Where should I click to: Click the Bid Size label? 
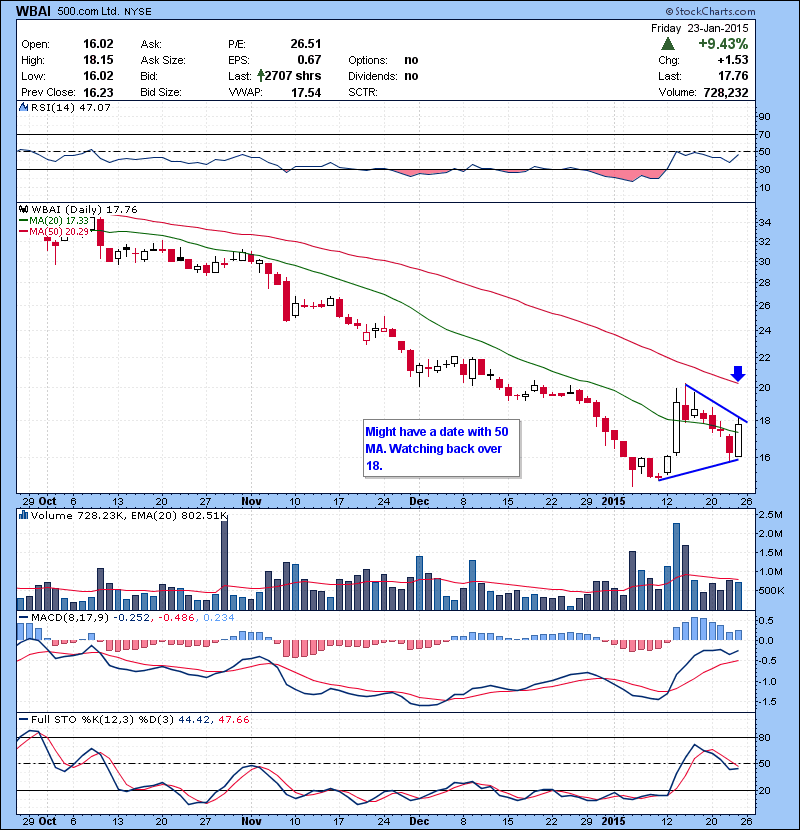[161, 92]
